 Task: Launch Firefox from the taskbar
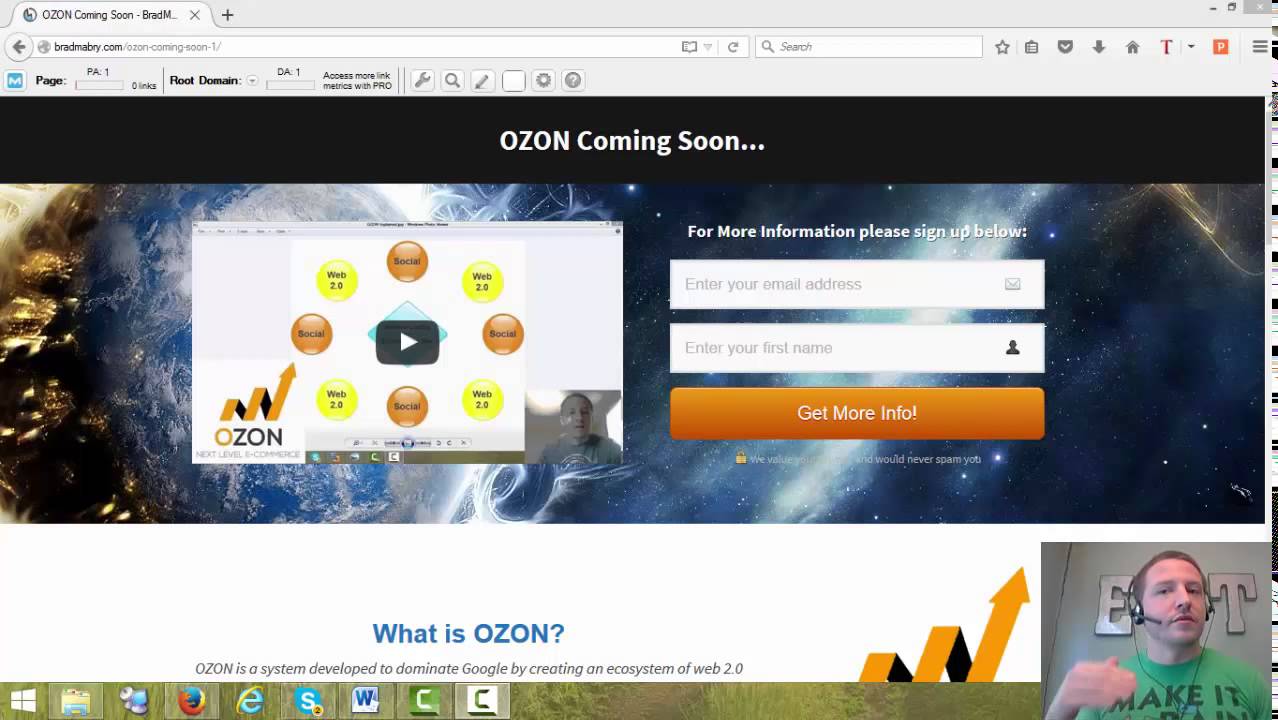pyautogui.click(x=191, y=701)
